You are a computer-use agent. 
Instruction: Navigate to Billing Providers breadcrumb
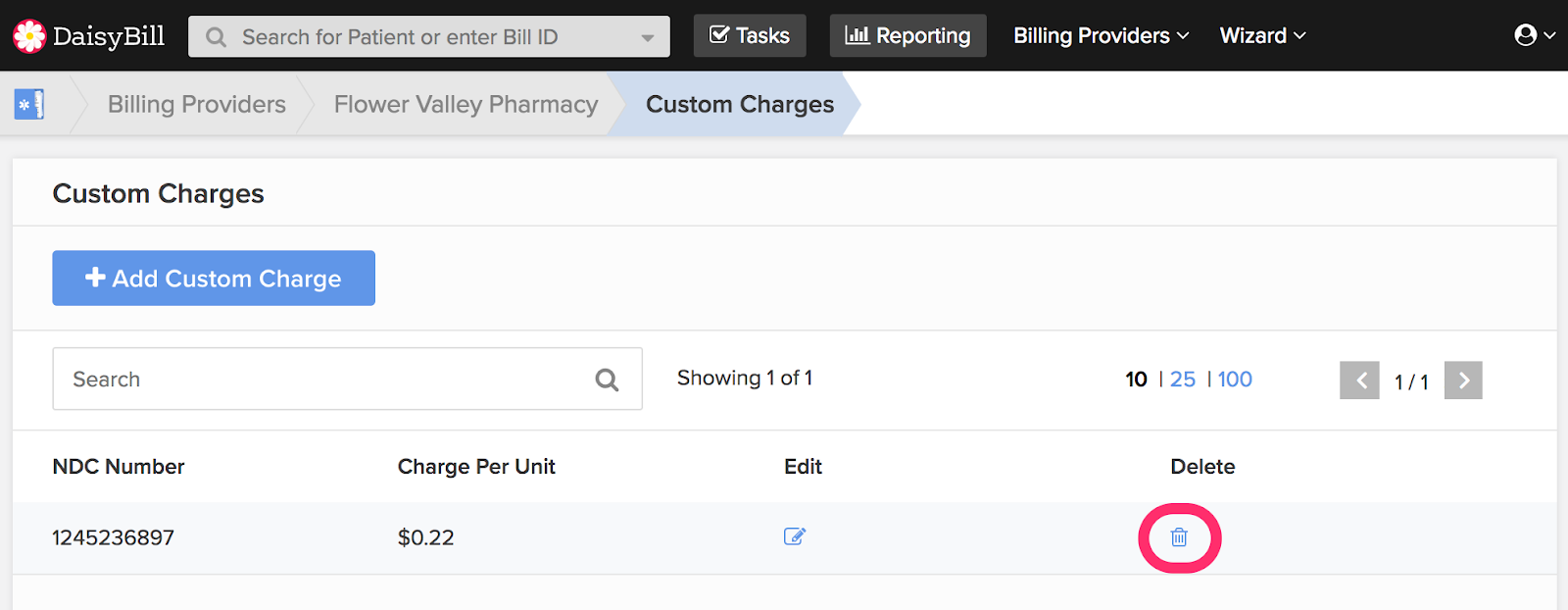(x=197, y=104)
